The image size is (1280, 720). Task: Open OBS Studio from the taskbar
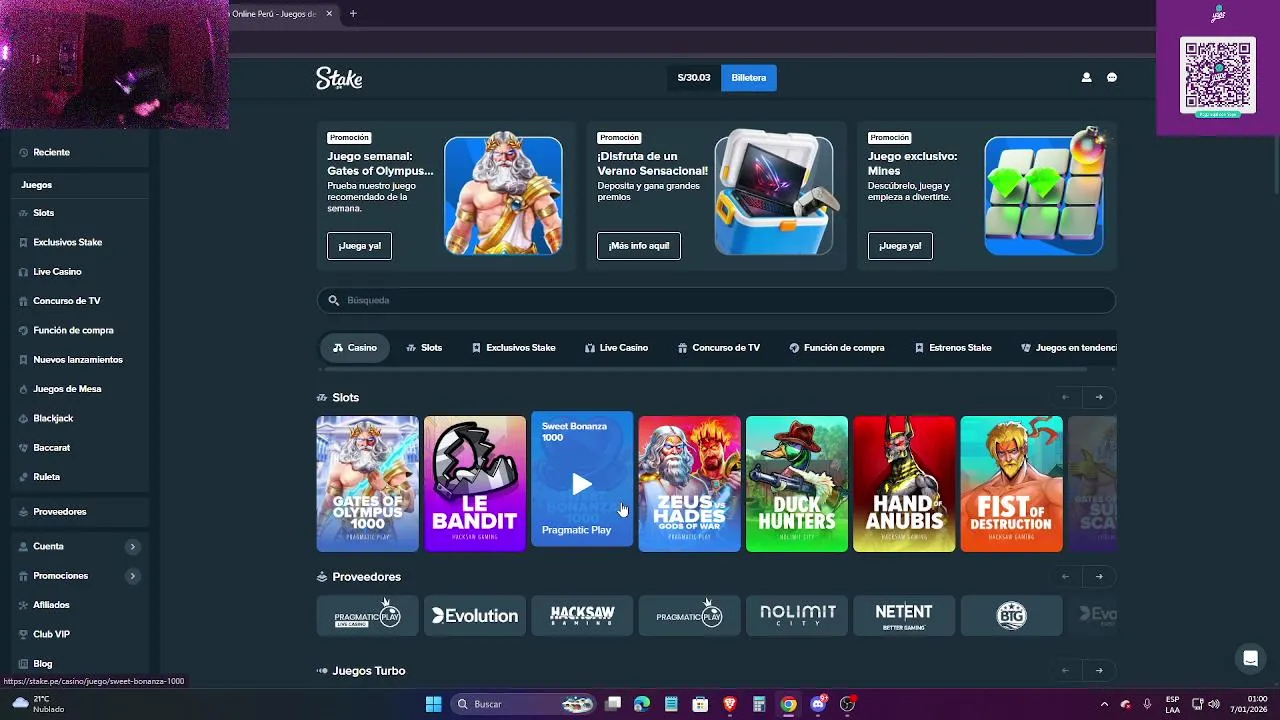click(x=848, y=704)
